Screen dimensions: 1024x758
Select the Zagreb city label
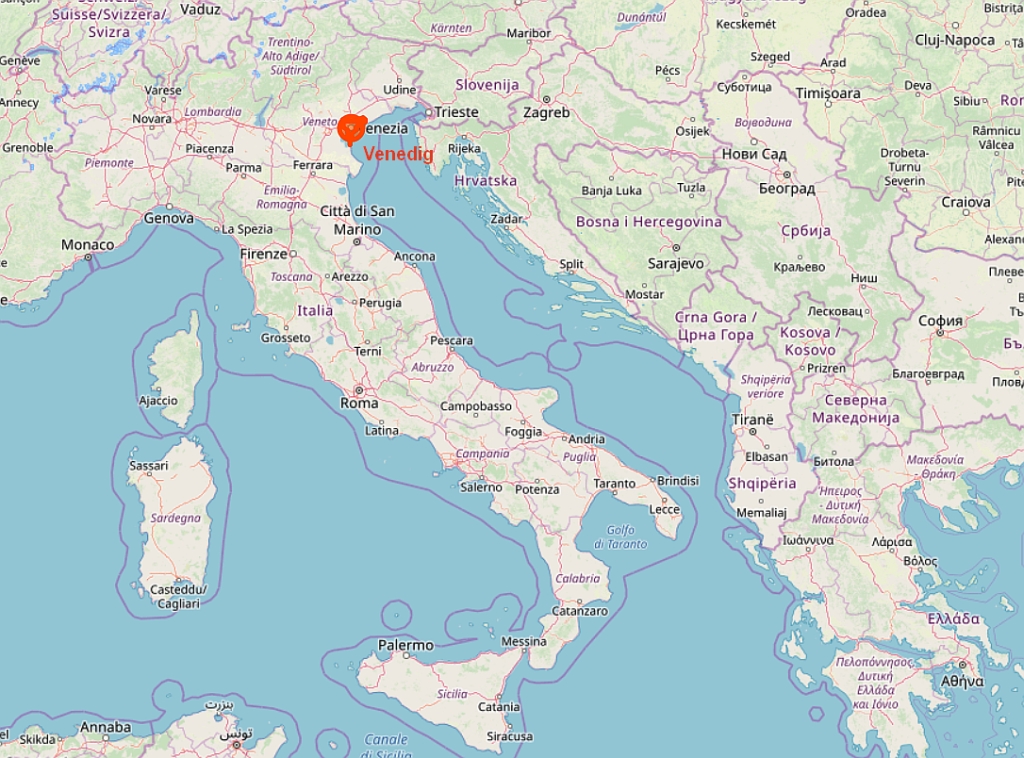tap(547, 113)
